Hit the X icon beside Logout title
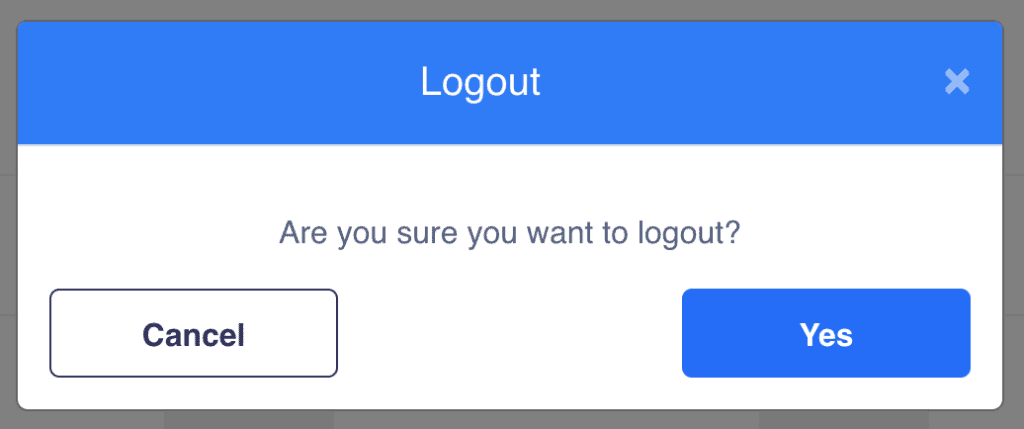 (957, 82)
